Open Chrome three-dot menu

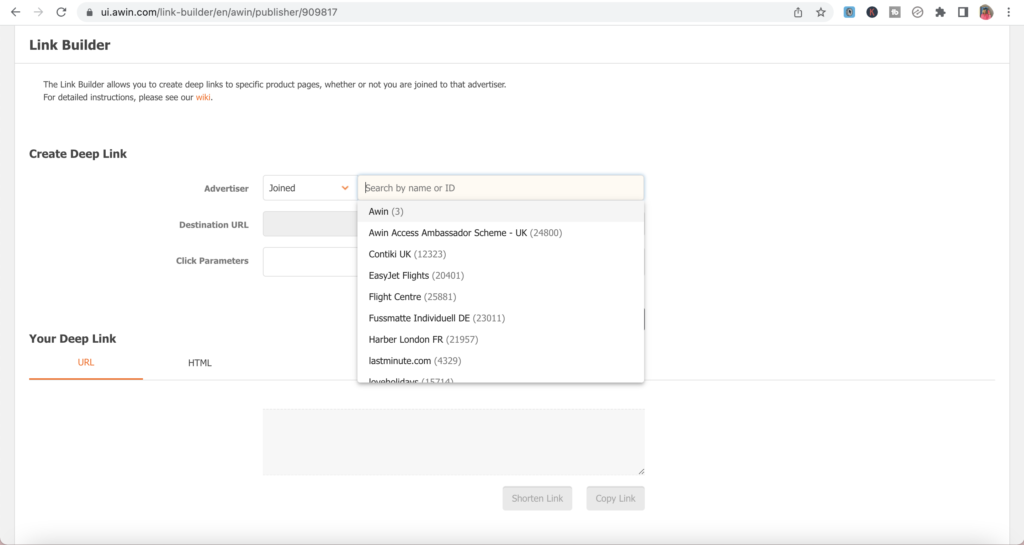pyautogui.click(x=1009, y=12)
